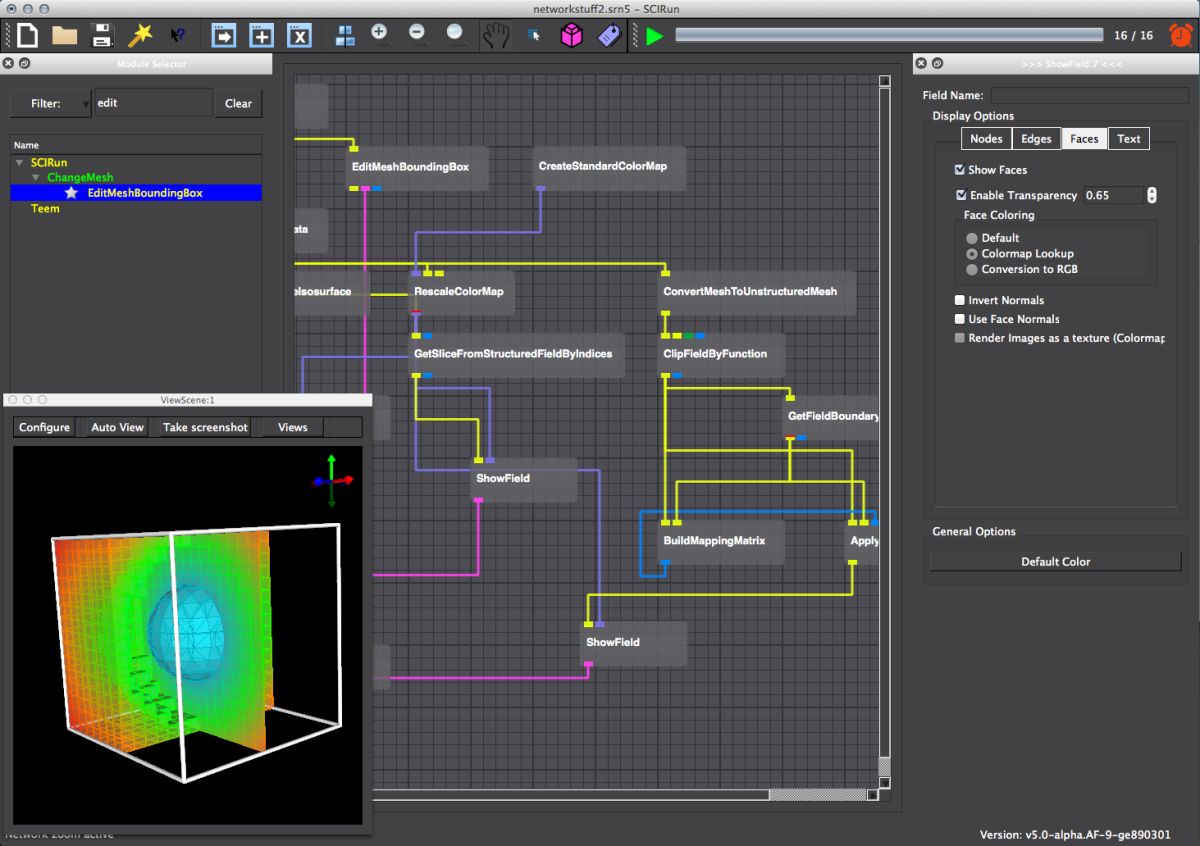The image size is (1200, 846).
Task: Select the RescaleColorMap module
Action: coord(462,292)
